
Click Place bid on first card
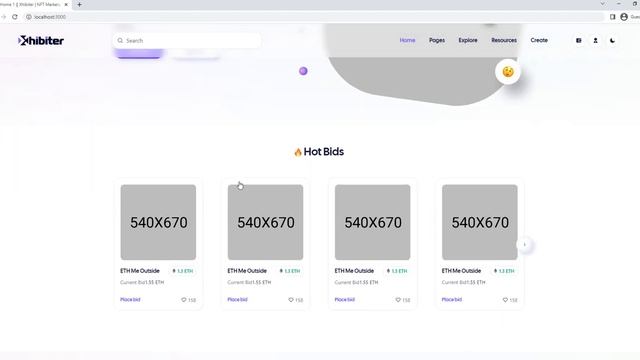[130, 299]
